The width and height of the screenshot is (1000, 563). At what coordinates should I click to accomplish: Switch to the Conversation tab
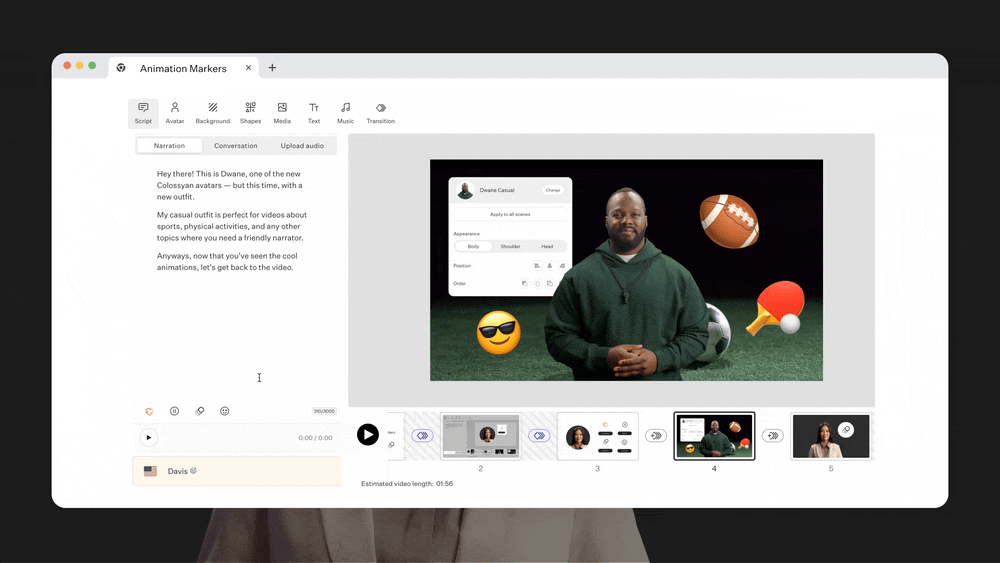(x=236, y=146)
